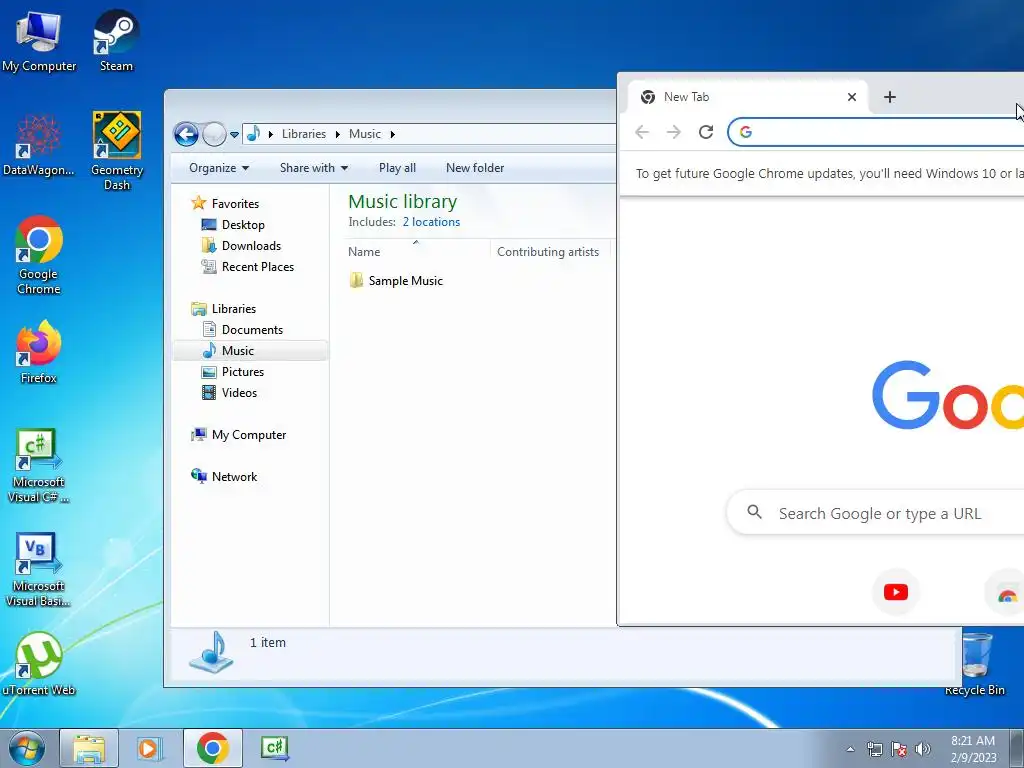1024x768 pixels.
Task: Click the Windows Start orb
Action: (27, 748)
